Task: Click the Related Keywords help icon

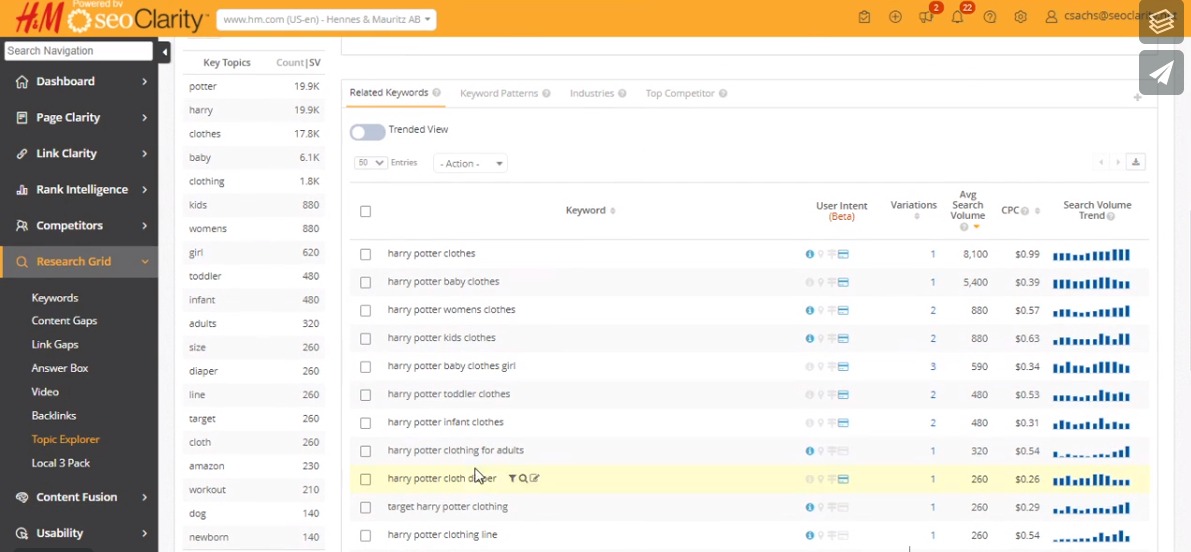Action: (x=437, y=93)
